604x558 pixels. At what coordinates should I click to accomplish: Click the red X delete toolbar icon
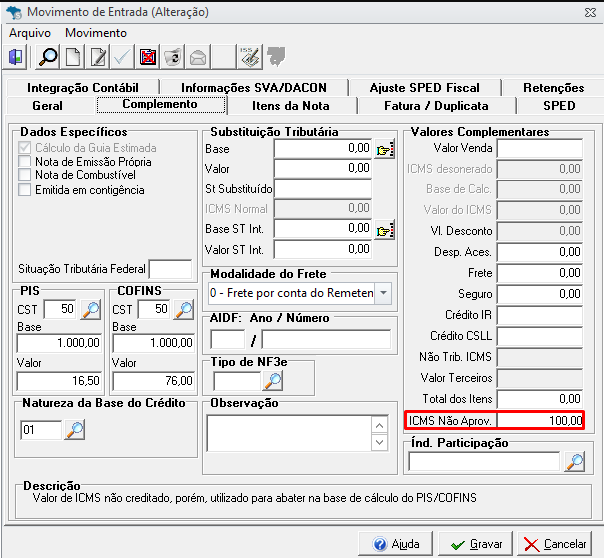point(148,57)
